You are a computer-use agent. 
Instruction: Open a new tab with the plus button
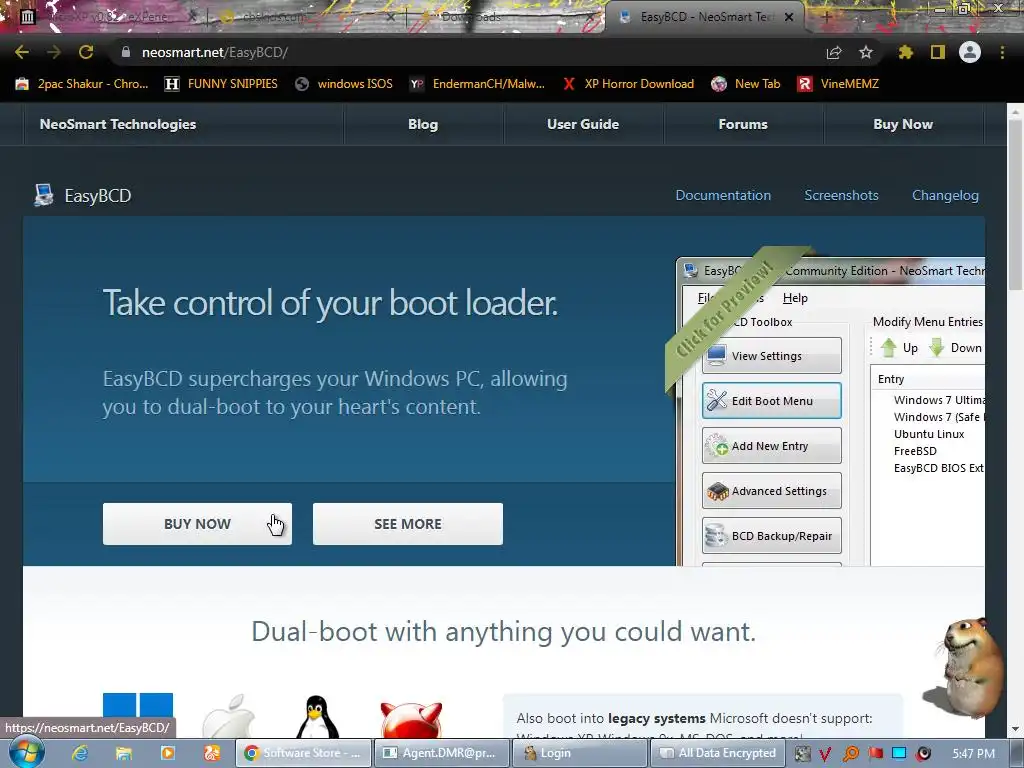pyautogui.click(x=826, y=17)
